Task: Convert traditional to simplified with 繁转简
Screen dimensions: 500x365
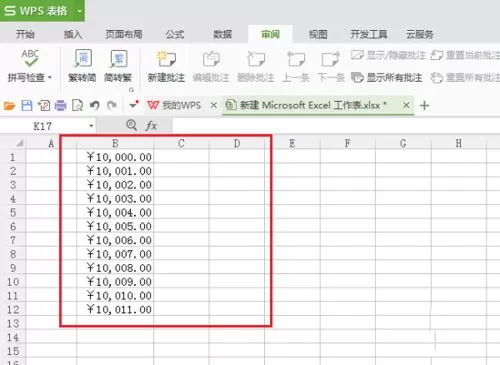Action: pos(82,65)
